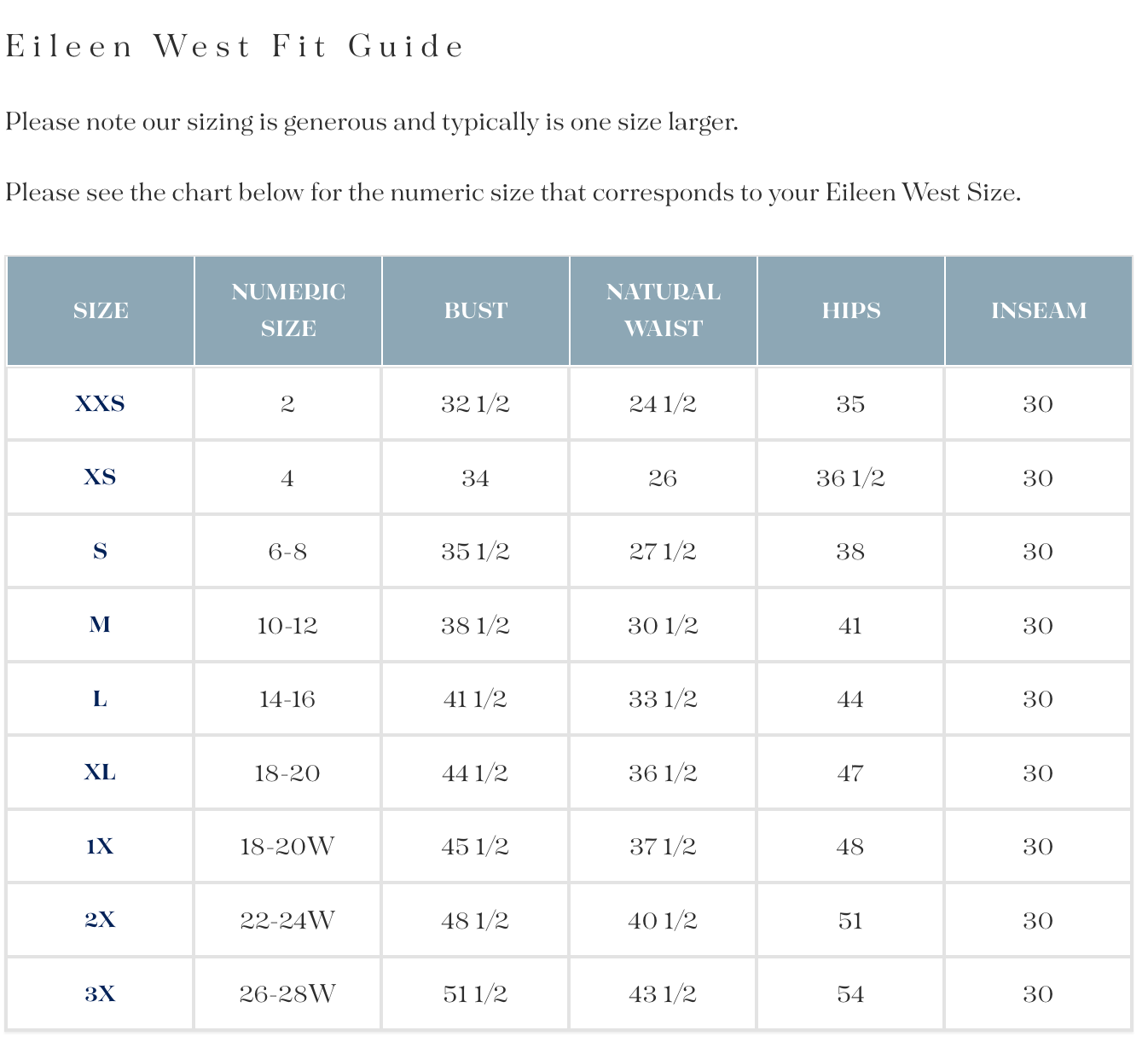Select the 3X size row label
The image size is (1148, 1042).
pos(100,993)
